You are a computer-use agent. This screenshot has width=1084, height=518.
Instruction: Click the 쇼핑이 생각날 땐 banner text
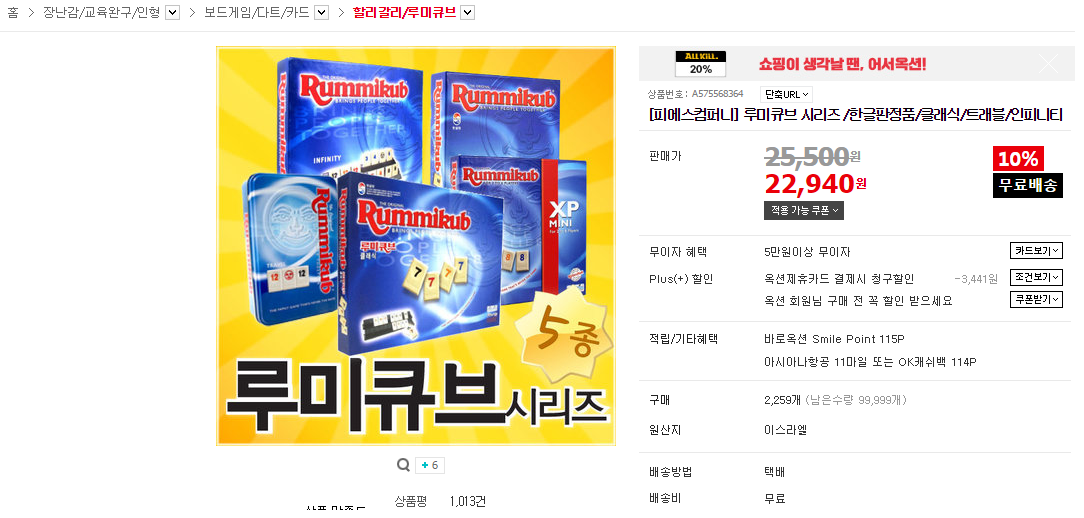pos(842,64)
